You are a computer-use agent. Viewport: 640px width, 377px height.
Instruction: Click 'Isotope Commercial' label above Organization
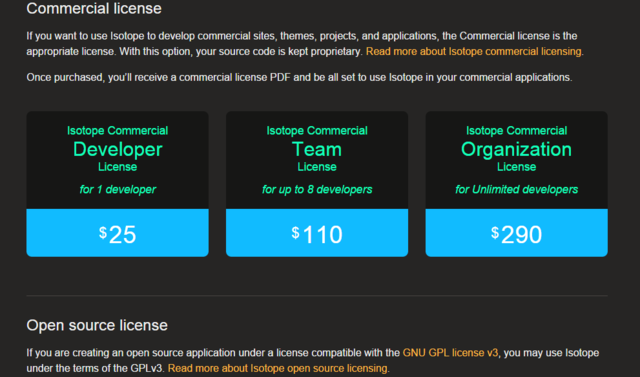pos(517,131)
